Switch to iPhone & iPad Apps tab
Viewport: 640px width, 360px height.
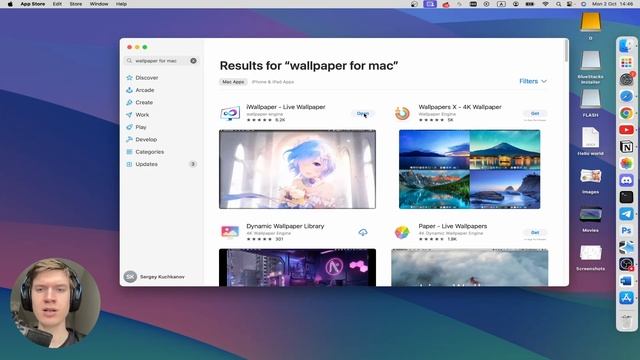(x=273, y=82)
